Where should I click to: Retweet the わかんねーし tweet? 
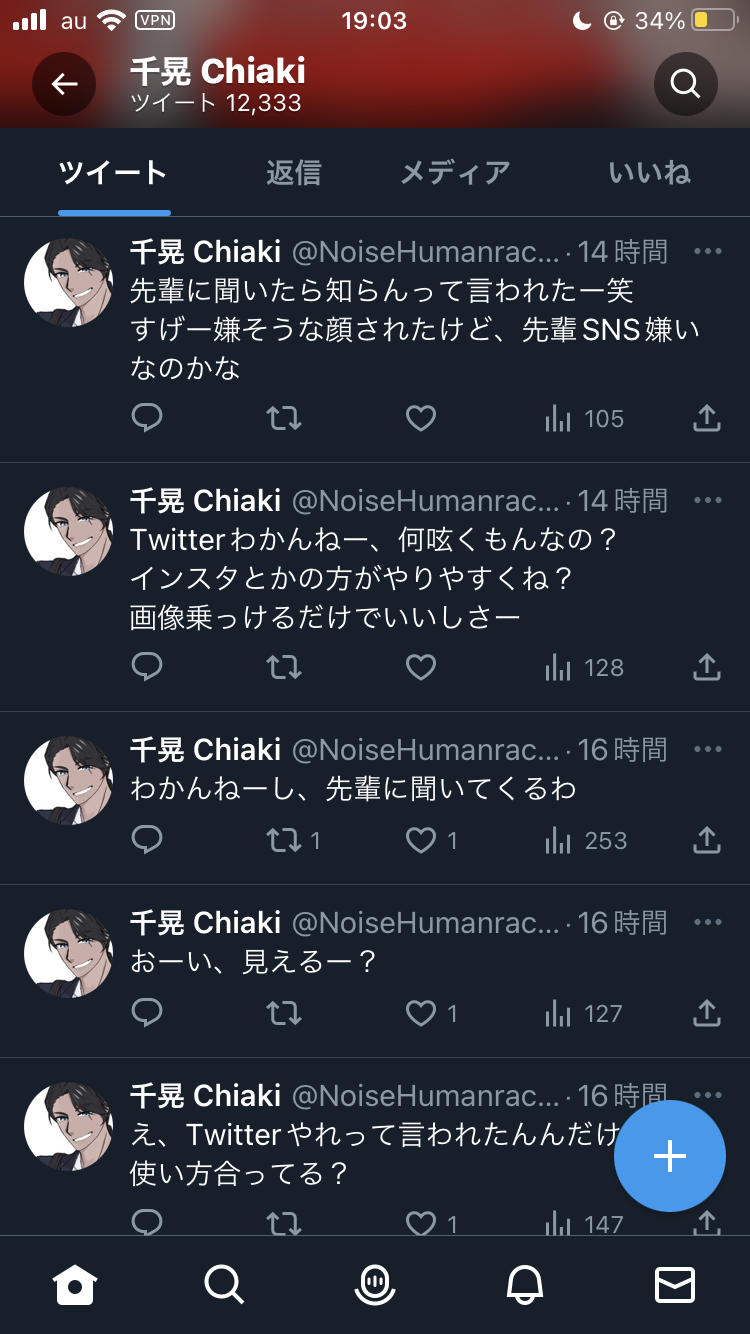(x=284, y=840)
